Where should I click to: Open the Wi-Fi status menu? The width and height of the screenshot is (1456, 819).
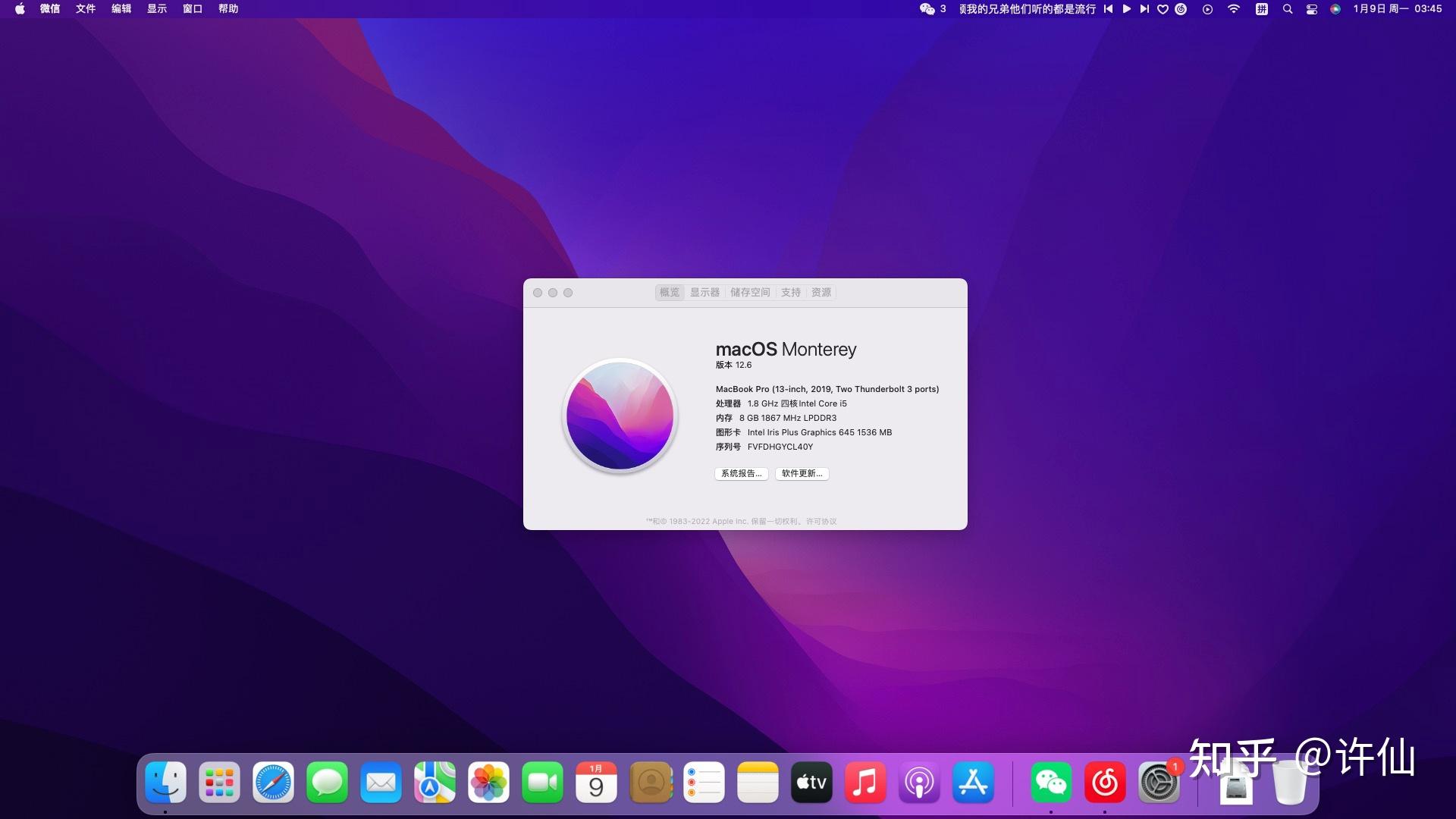pos(1234,9)
